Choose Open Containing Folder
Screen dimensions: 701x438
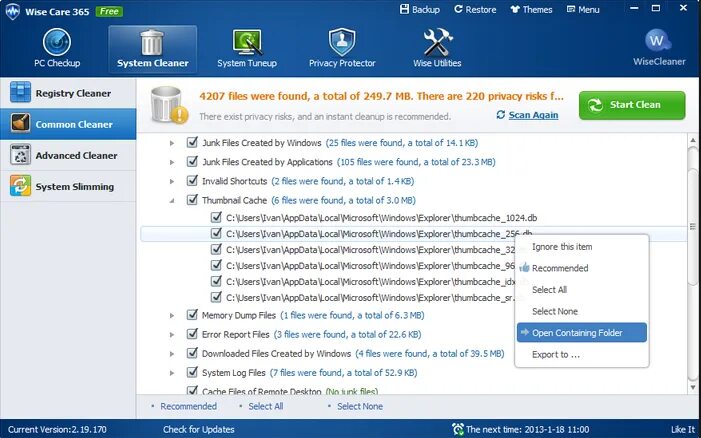(x=581, y=333)
